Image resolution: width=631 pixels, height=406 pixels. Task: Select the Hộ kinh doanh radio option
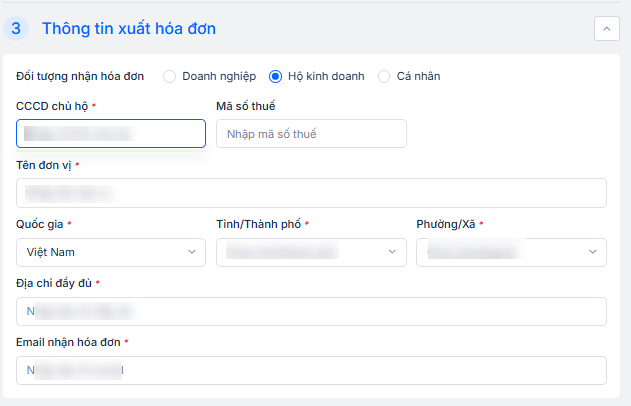click(276, 76)
